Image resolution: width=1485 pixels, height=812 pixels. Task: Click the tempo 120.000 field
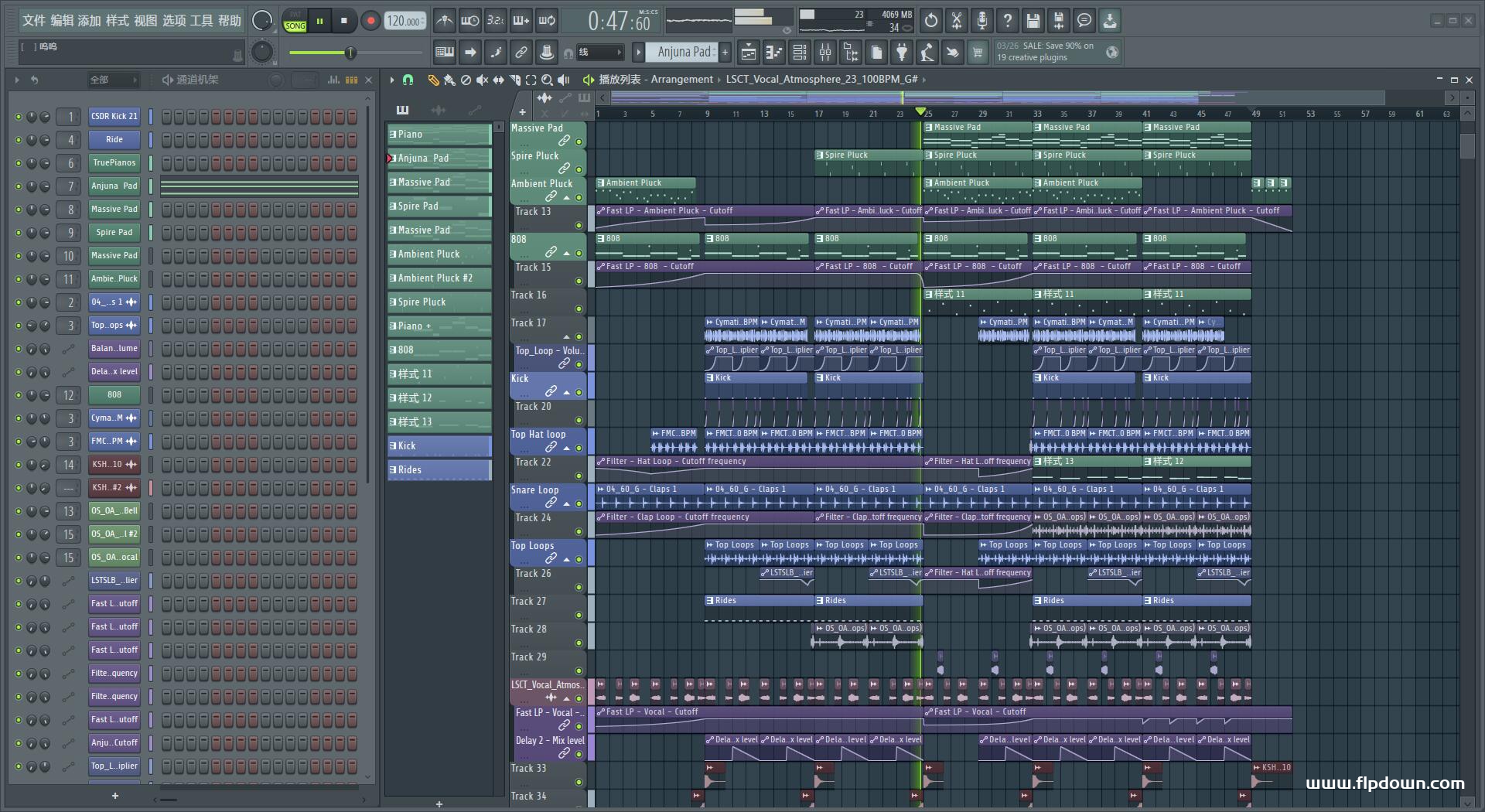[405, 21]
